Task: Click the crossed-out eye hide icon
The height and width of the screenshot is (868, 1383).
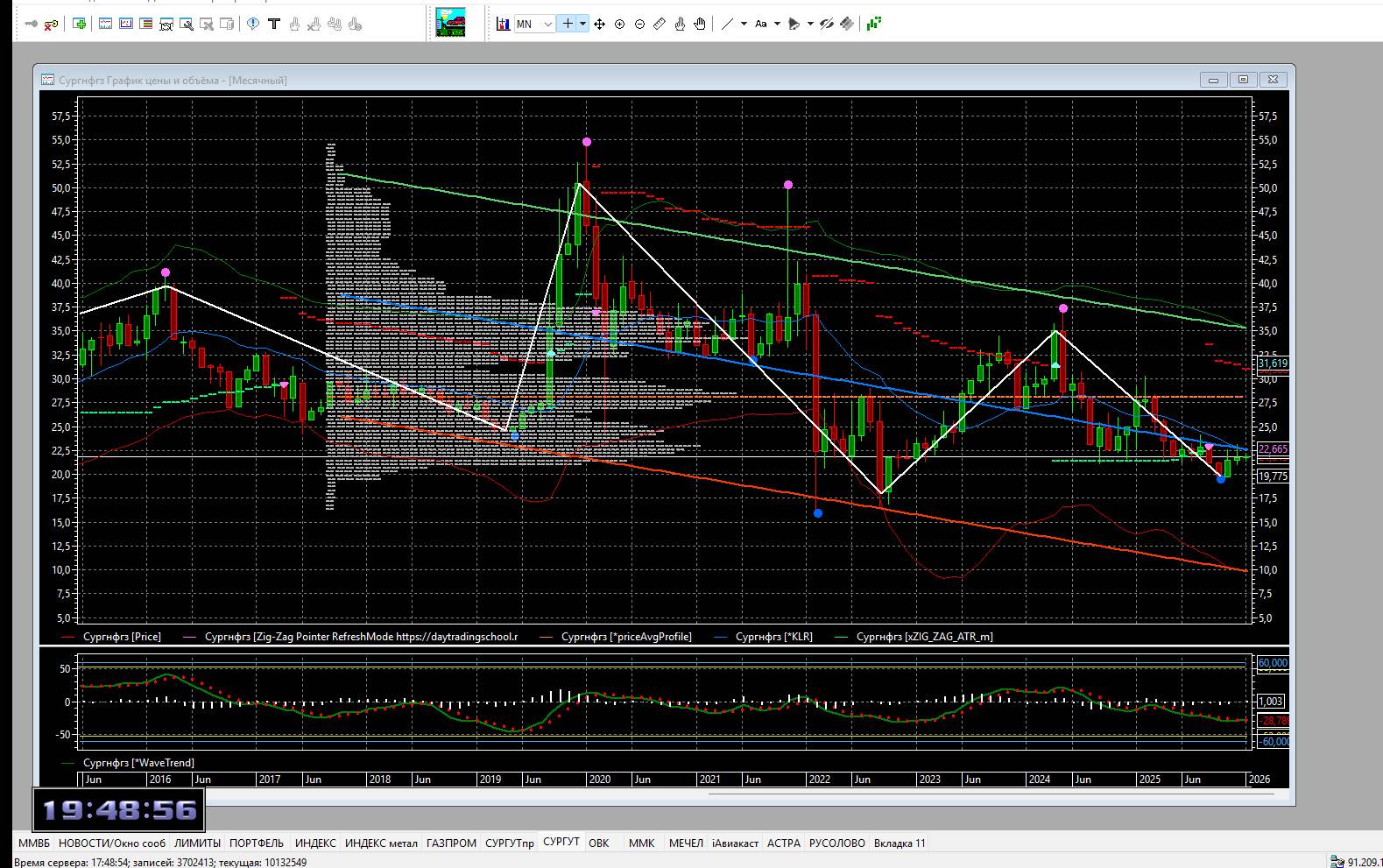Action: pyautogui.click(x=826, y=24)
